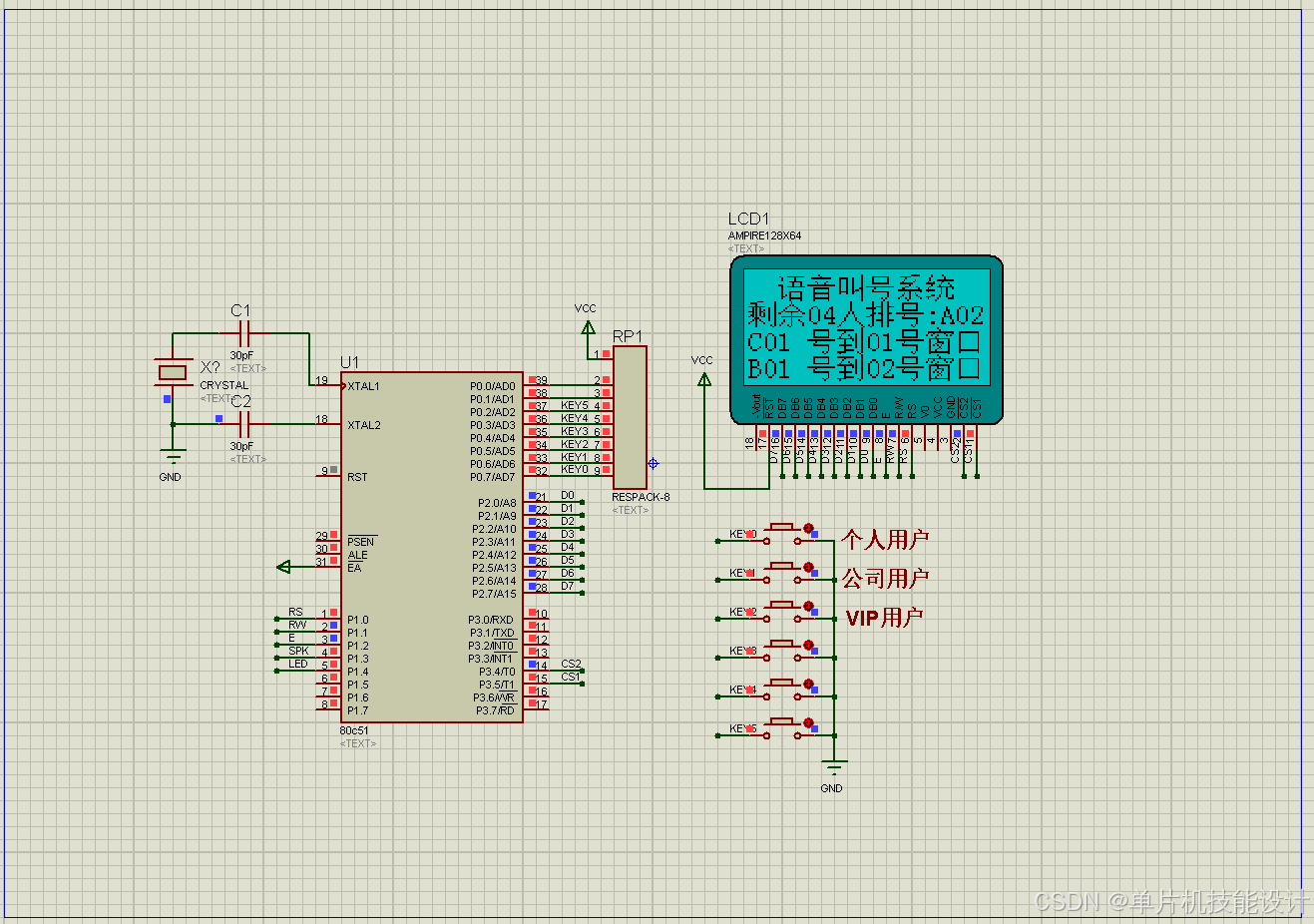Select the 80c51 microcontroller U1 body
The width and height of the screenshot is (1314, 924).
[432, 547]
